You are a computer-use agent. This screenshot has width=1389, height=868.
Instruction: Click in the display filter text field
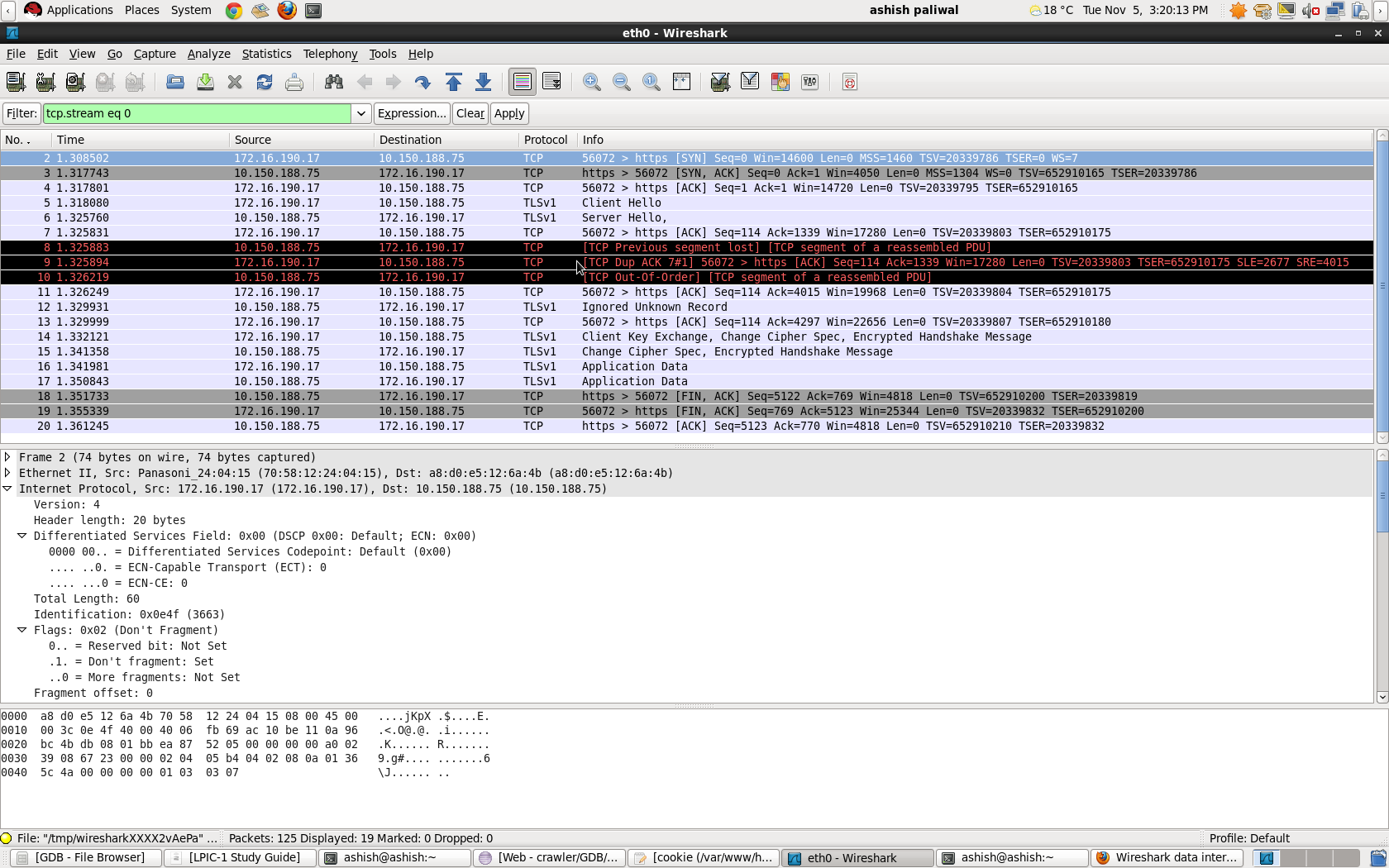point(198,113)
